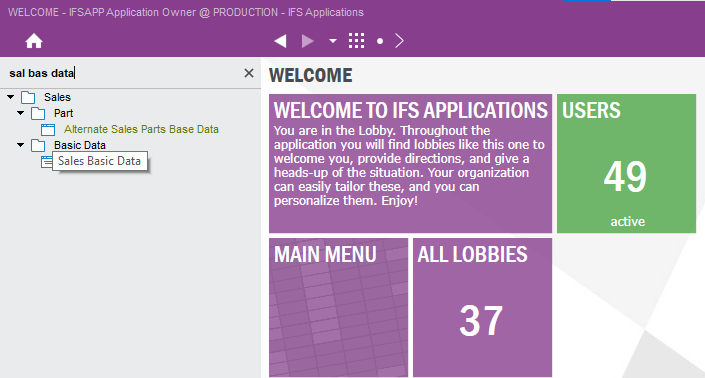Collapse the Sales folder node
Viewport: 705px width, 378px height.
click(x=11, y=97)
